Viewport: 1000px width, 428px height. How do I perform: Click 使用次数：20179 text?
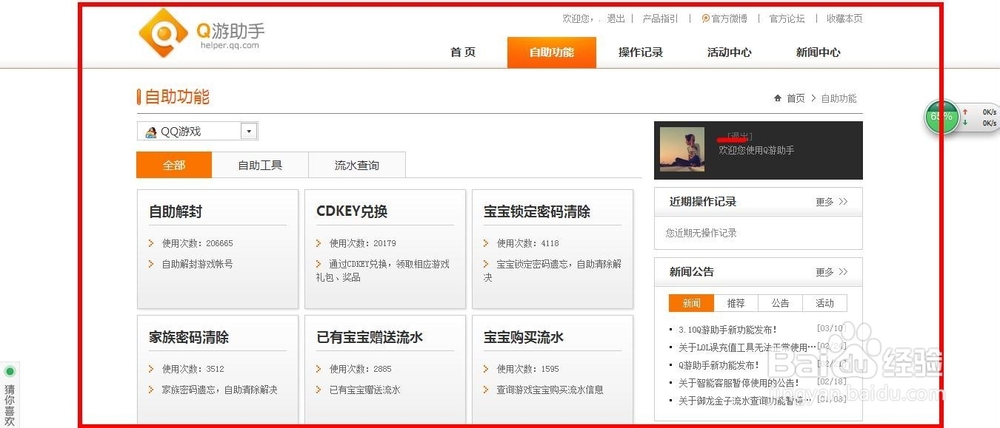pyautogui.click(x=363, y=243)
